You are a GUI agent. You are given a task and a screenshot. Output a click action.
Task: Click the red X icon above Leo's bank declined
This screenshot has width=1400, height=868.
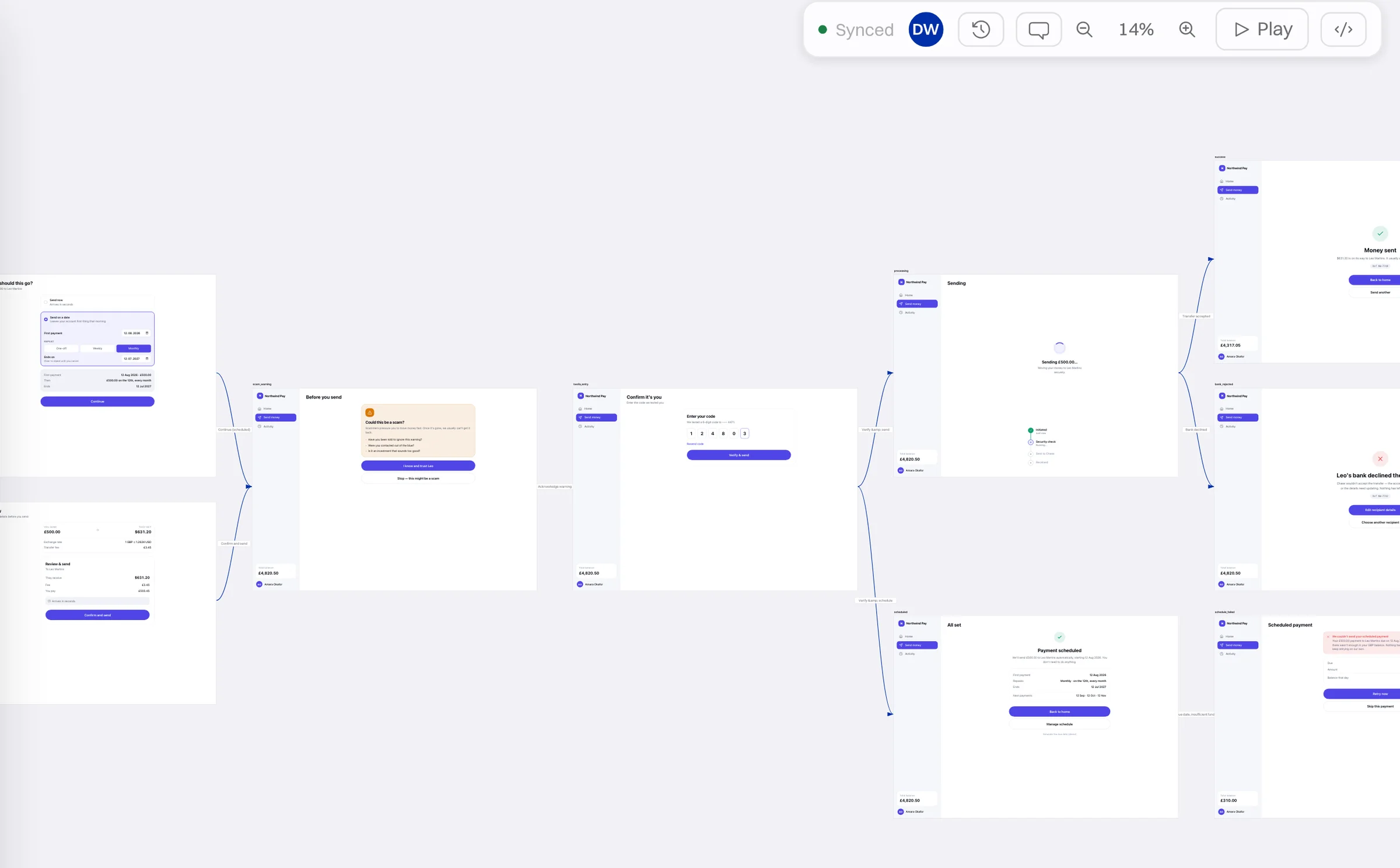click(1380, 459)
